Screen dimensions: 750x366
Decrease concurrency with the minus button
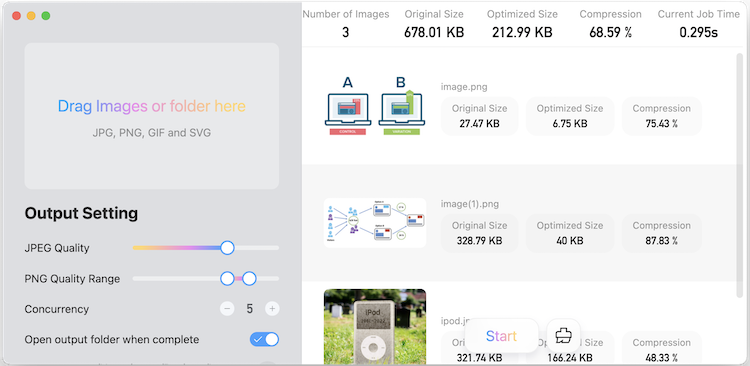(x=227, y=309)
